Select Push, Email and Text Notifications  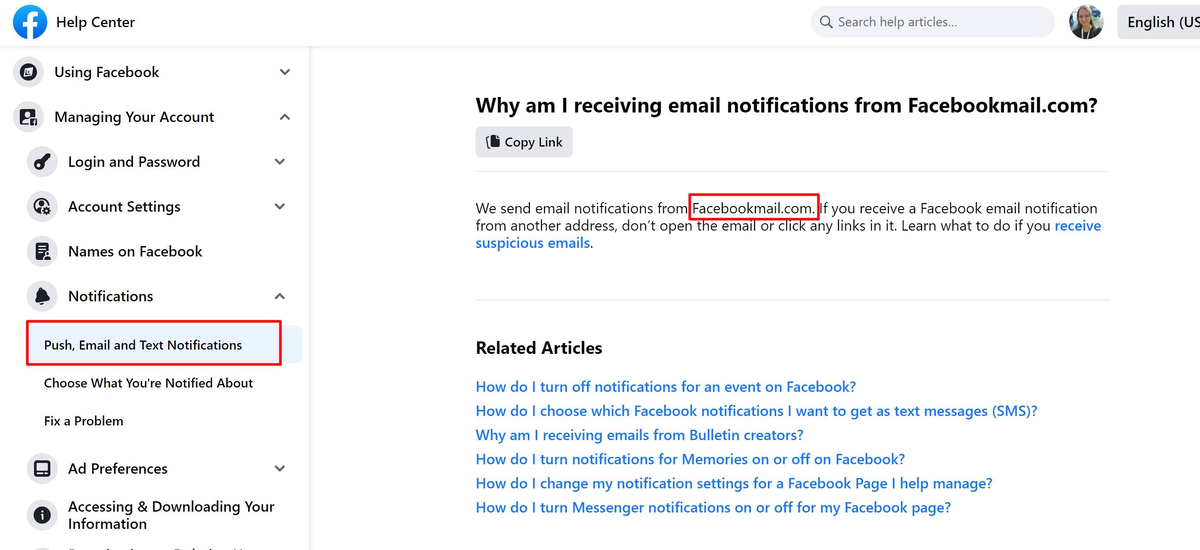click(143, 345)
